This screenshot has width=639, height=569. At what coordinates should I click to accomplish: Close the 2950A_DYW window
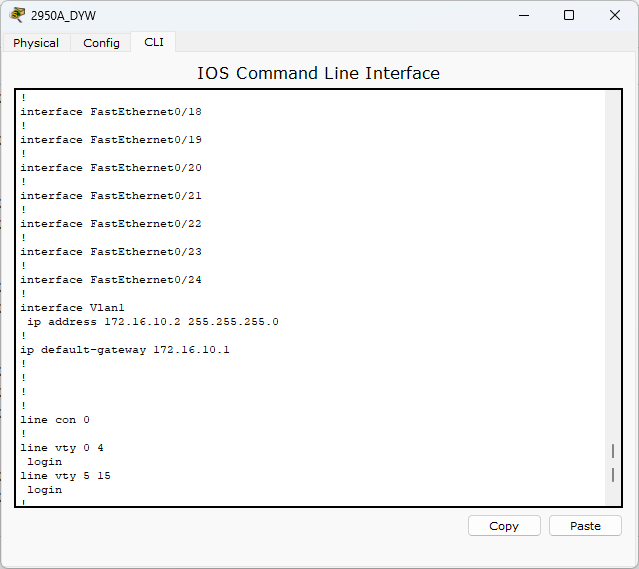tap(615, 15)
